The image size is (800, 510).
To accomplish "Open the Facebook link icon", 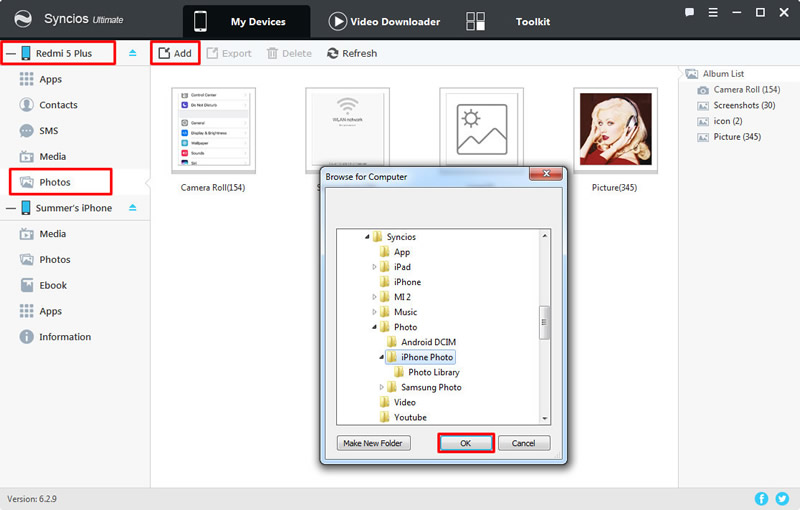I will tap(761, 498).
